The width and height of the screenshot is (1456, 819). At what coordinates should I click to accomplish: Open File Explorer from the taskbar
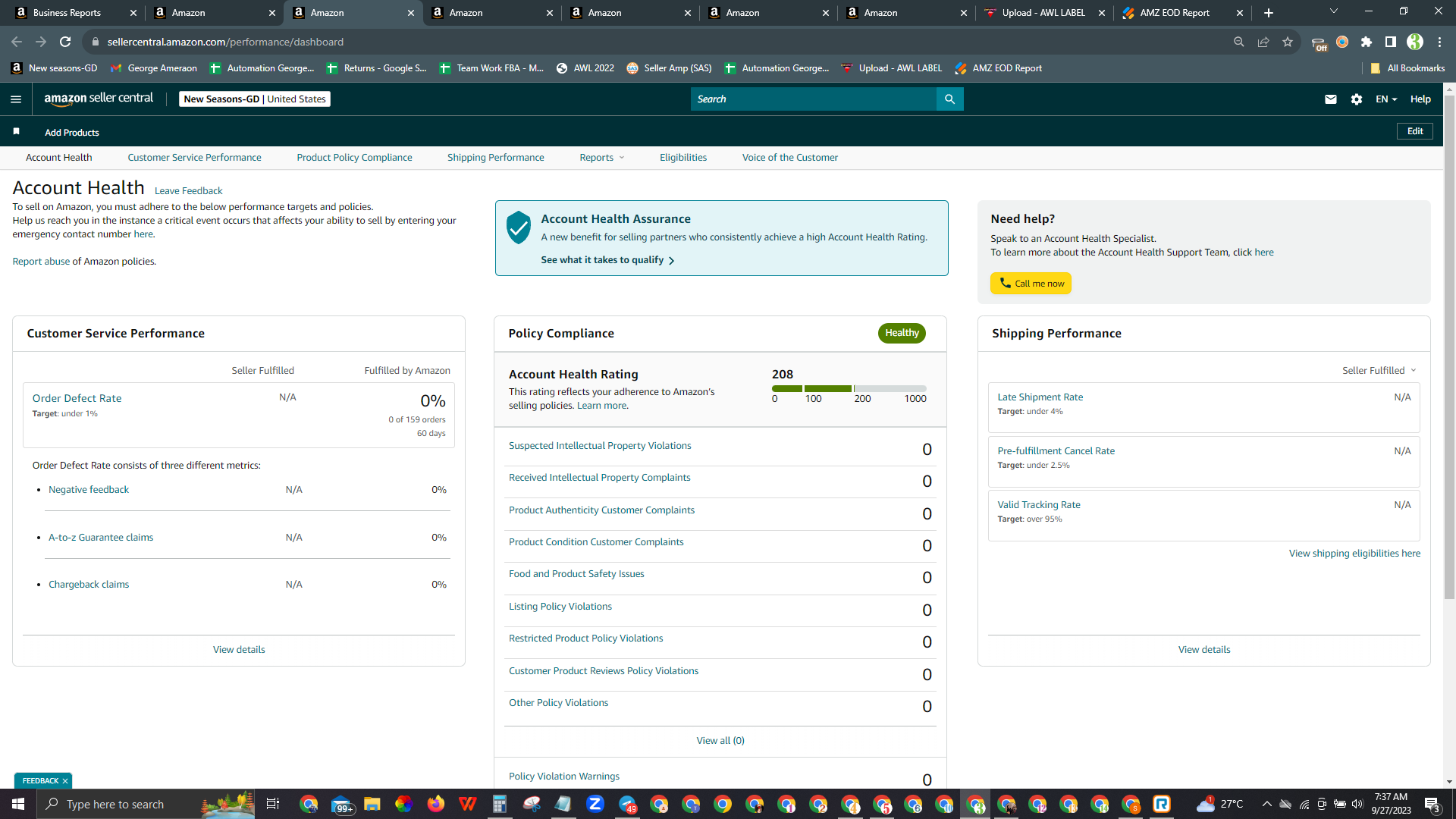click(372, 804)
